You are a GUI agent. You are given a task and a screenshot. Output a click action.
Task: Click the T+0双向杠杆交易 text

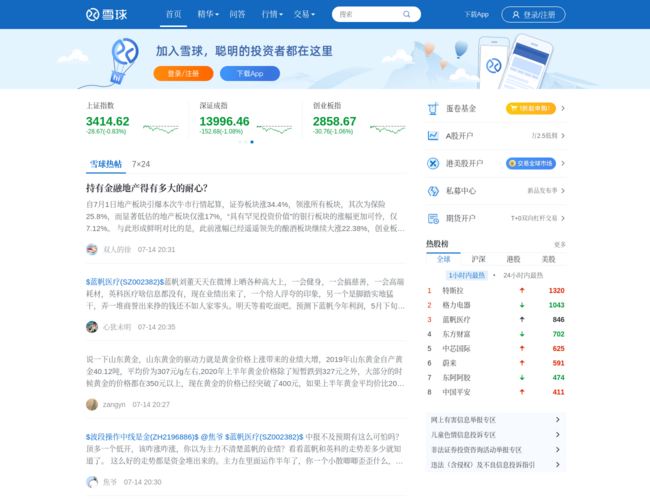click(534, 218)
